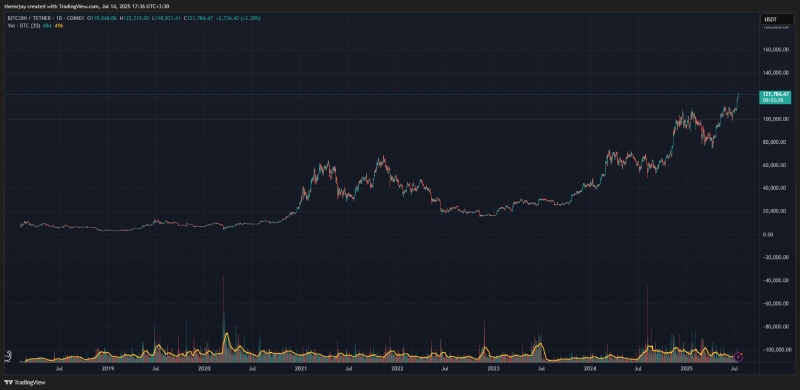Viewport: 800px width, 390px height.
Task: Click the BITCOIN / TETHER symbol title
Action: pyautogui.click(x=29, y=18)
